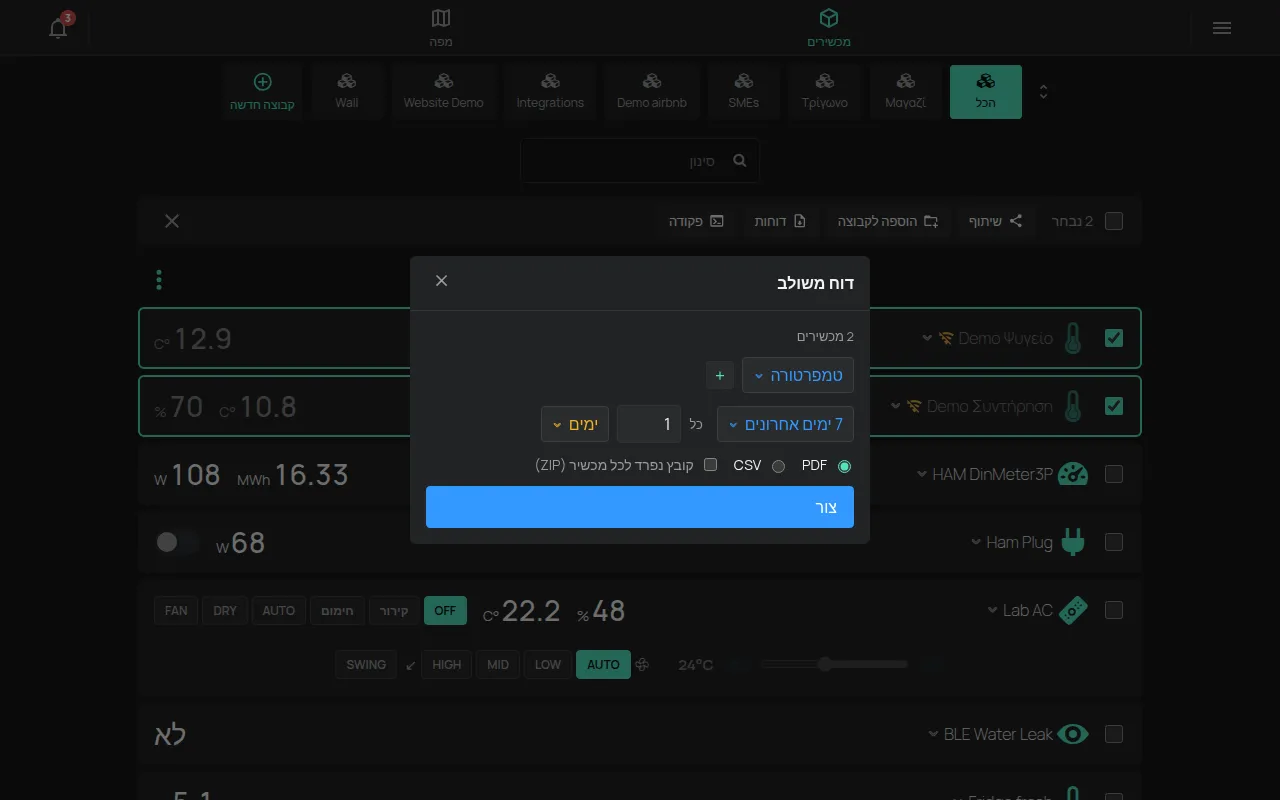Image resolution: width=1280 pixels, height=800 pixels.
Task: Click the Lab AC temperature slider
Action: pyautogui.click(x=833, y=664)
